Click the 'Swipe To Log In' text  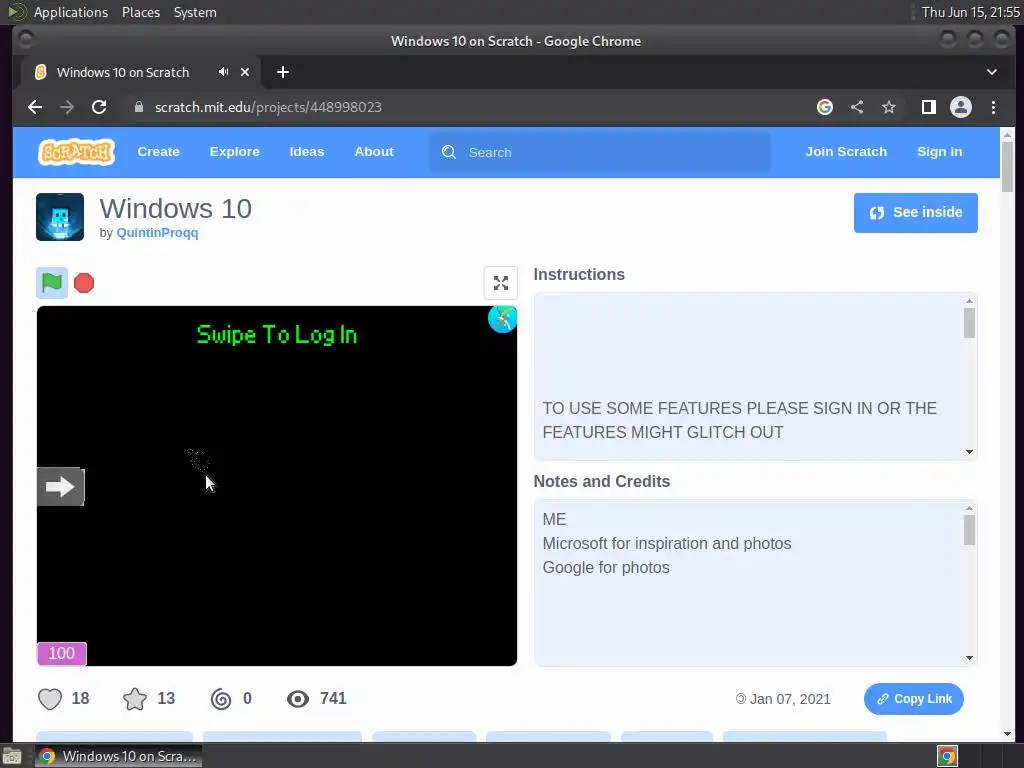point(277,335)
